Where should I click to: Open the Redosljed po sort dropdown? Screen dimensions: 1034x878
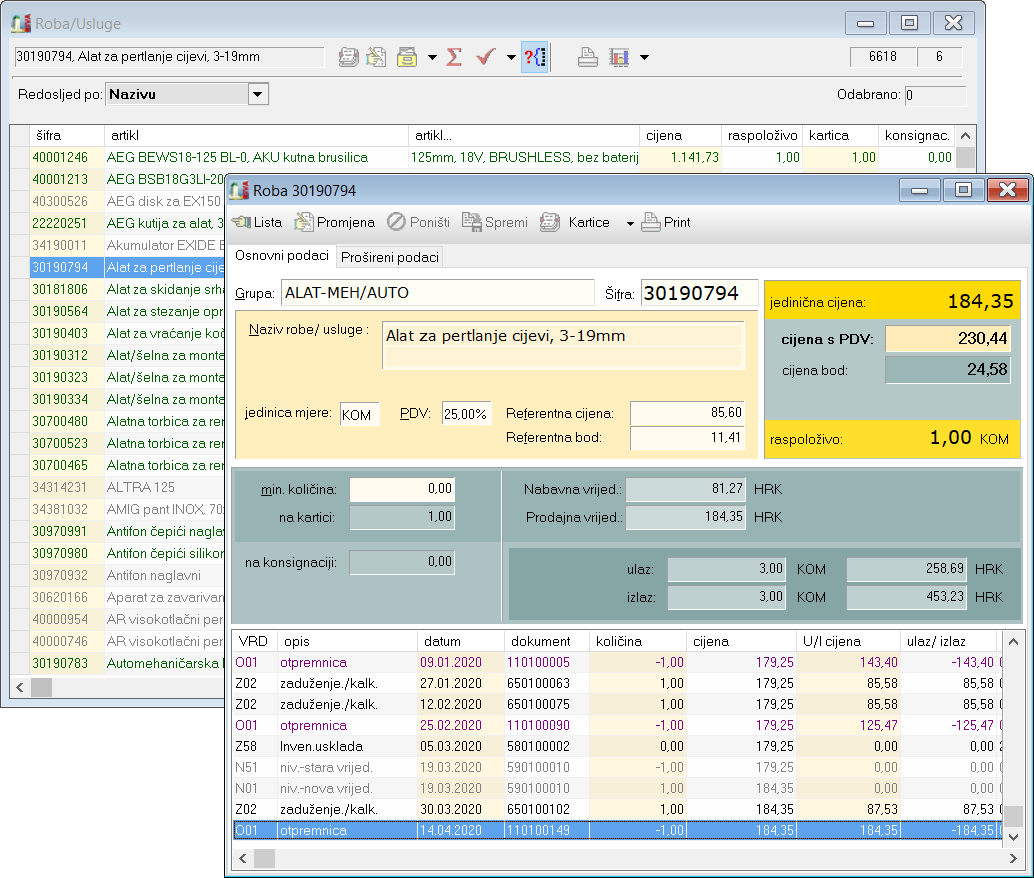click(258, 94)
